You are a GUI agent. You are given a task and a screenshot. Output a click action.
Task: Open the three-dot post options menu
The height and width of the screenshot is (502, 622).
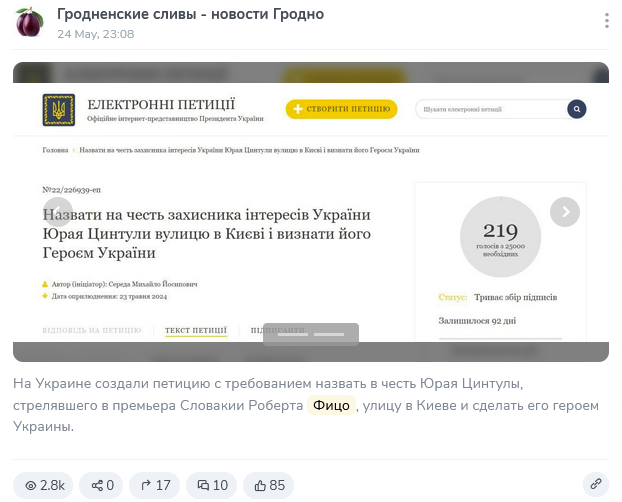(x=606, y=21)
